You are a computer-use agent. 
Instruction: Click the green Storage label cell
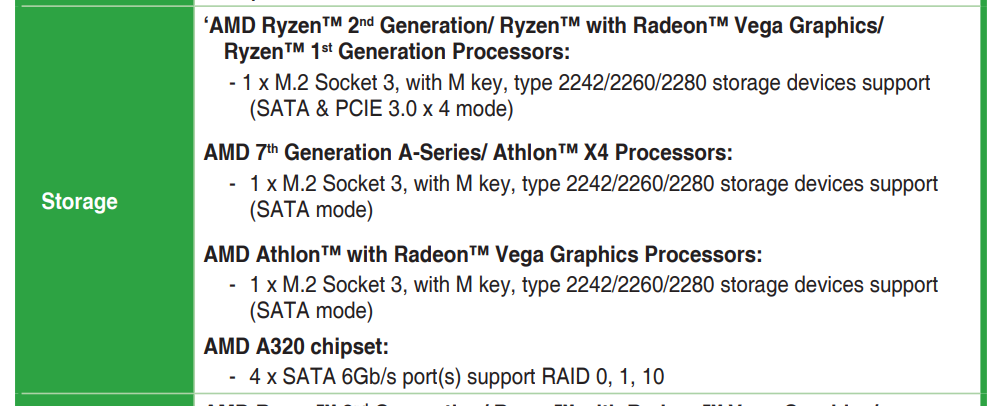point(80,202)
